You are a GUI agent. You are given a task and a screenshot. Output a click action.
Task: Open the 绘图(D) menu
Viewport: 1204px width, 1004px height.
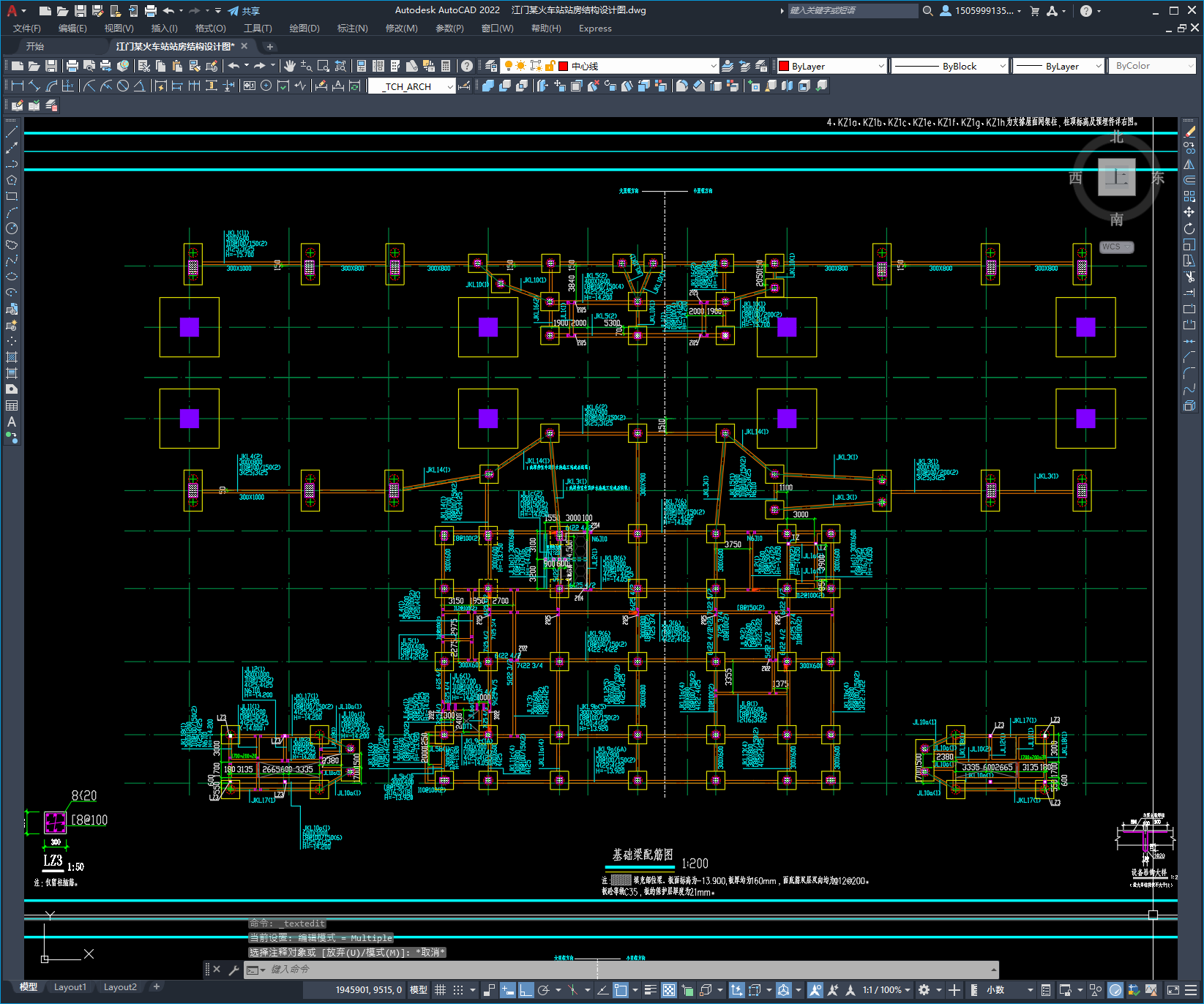coord(304,28)
